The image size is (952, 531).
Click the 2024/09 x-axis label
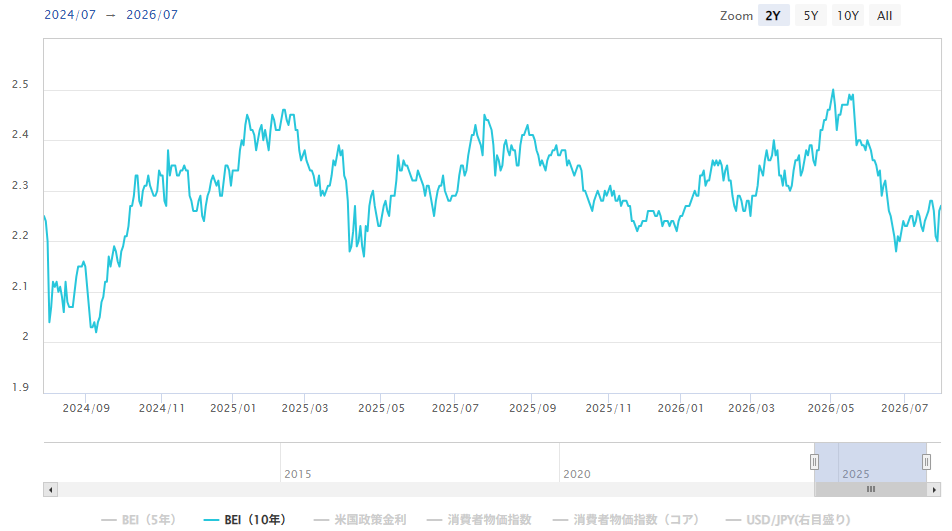point(86,408)
